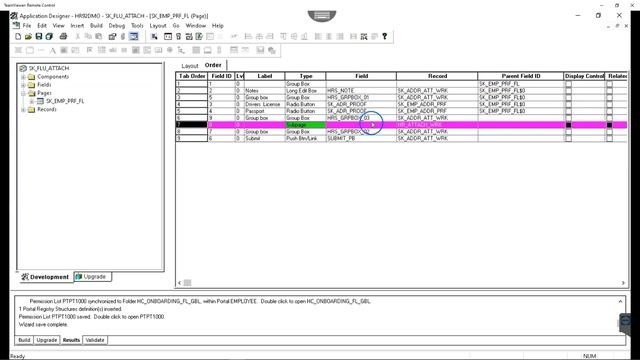Select the SUBMIT_PB field cell
Screen dimensions: 640x360
(361, 138)
